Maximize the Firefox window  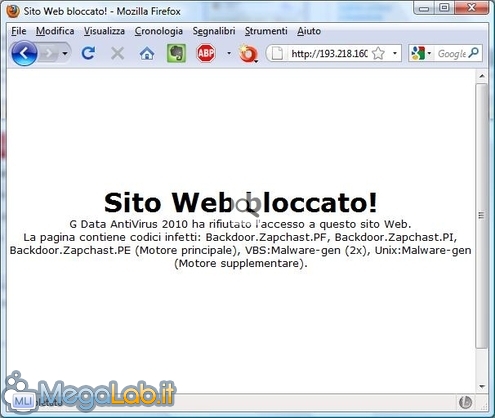point(444,8)
